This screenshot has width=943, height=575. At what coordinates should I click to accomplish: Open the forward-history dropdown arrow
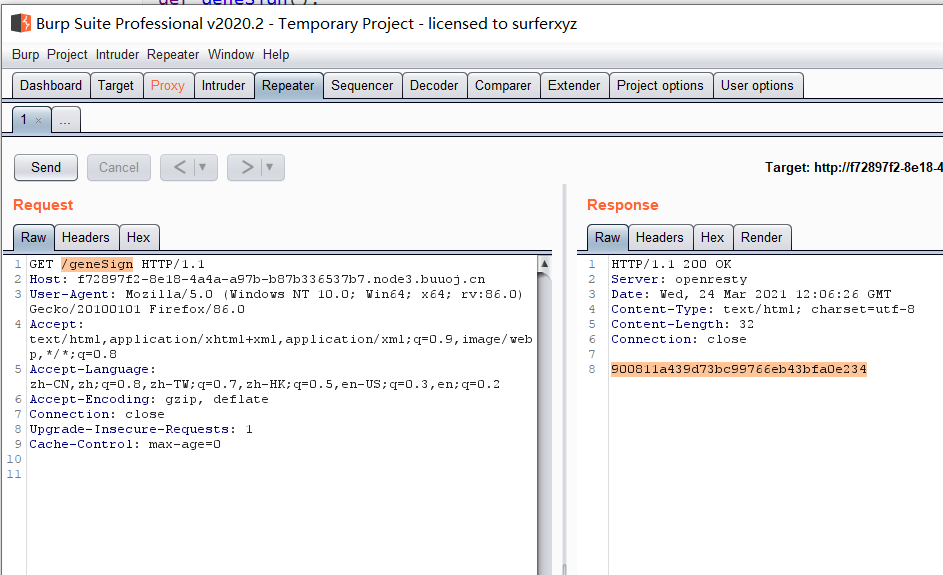point(269,167)
